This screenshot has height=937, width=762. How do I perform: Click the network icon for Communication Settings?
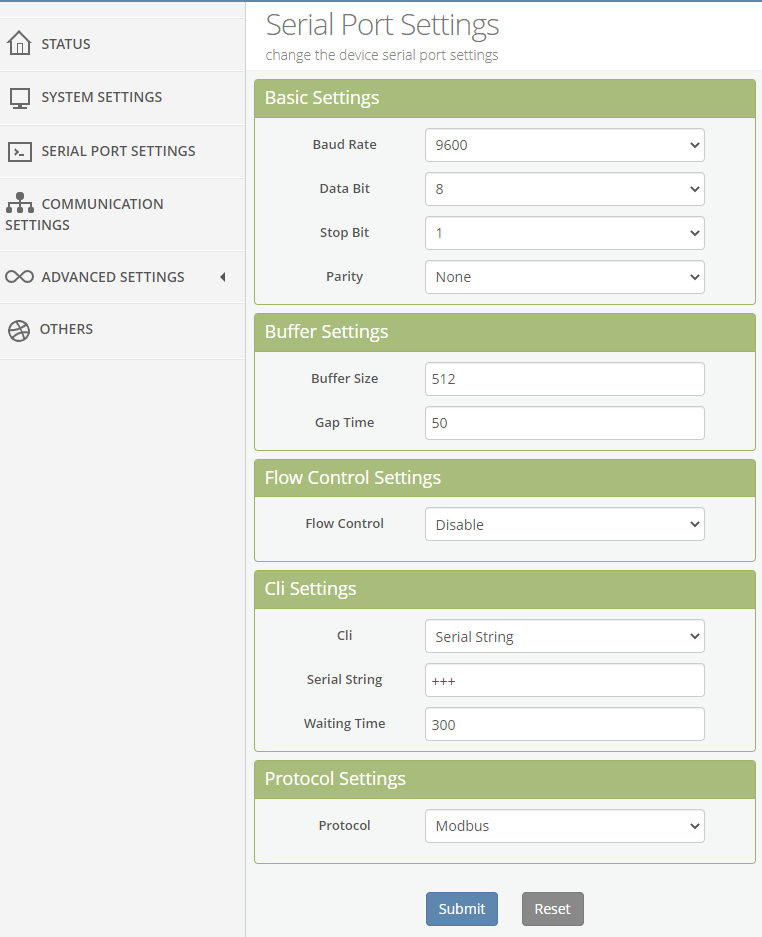(x=20, y=203)
